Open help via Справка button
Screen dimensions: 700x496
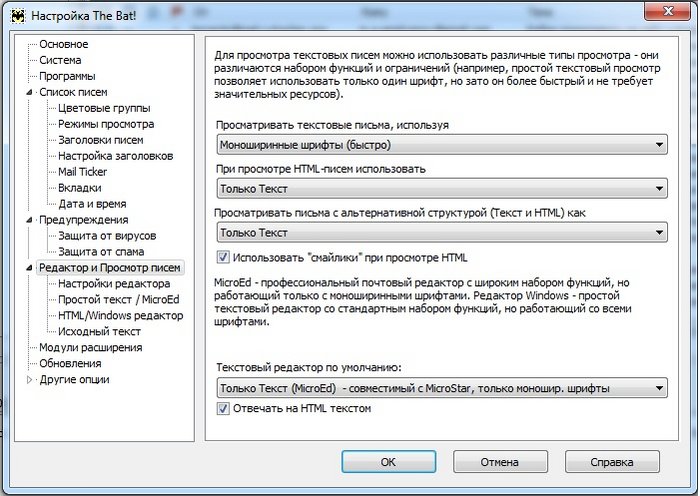click(612, 462)
